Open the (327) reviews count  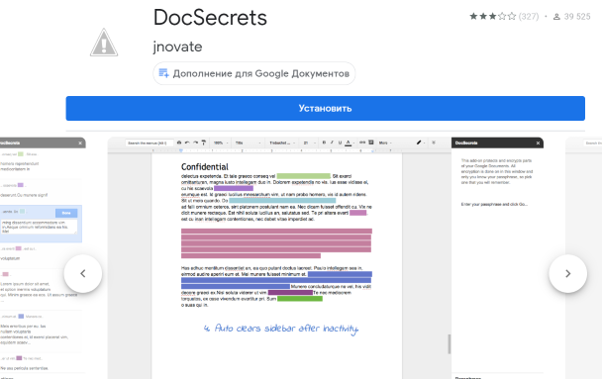(529, 17)
